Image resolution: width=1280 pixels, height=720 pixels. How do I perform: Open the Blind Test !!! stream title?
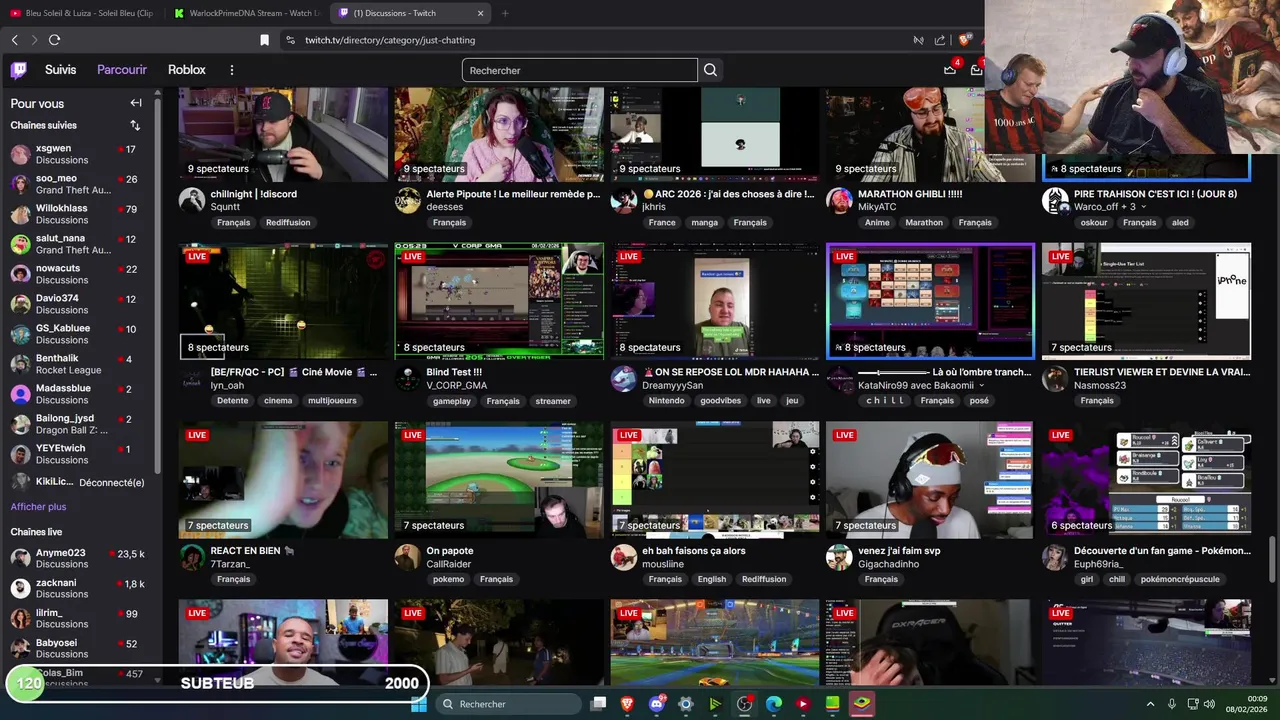pos(454,372)
